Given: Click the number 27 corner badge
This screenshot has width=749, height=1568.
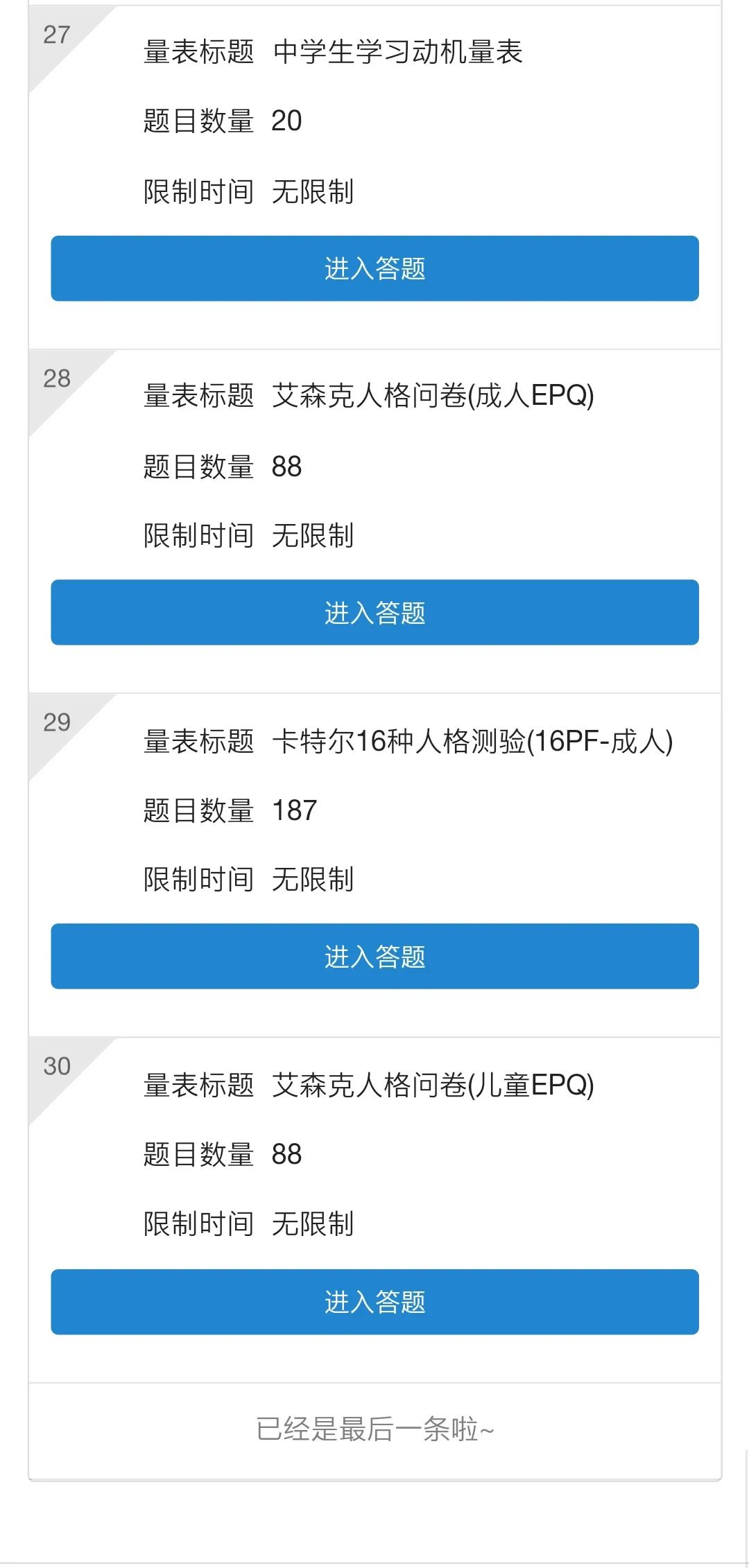Looking at the screenshot, I should (x=57, y=35).
